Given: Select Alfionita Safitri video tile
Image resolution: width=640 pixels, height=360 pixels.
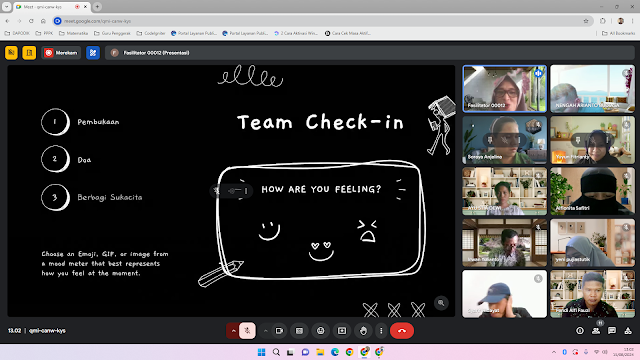Looking at the screenshot, I should click(592, 191).
